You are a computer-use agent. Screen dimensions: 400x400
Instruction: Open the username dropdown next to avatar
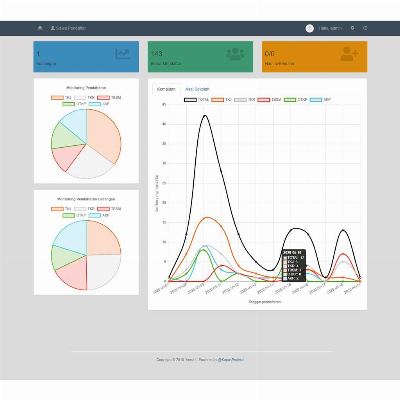point(330,28)
